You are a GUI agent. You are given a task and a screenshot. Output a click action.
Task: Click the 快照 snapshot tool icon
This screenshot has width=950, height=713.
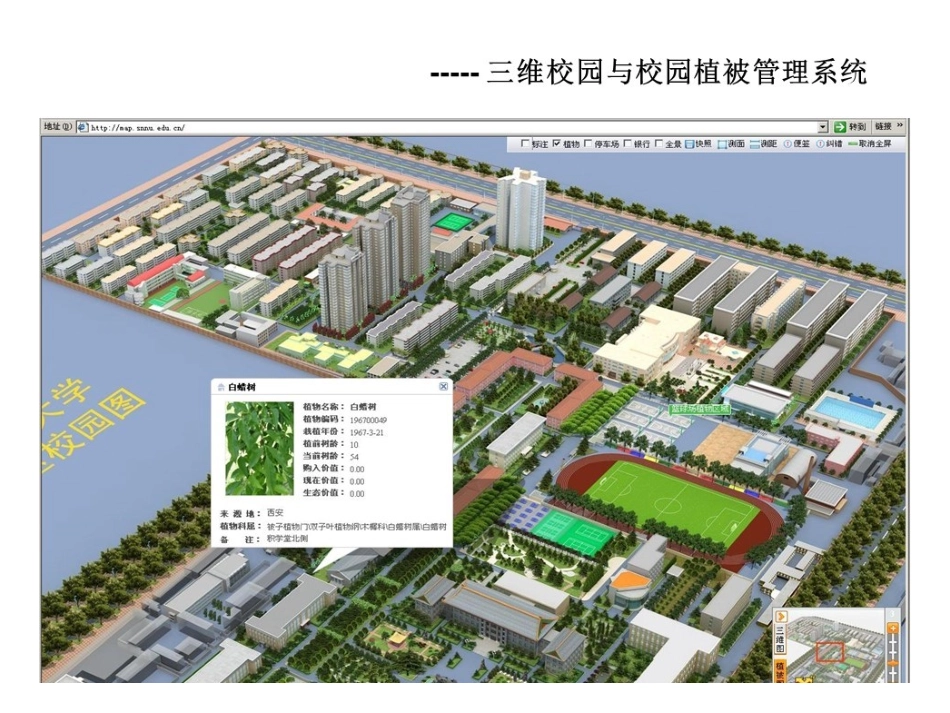(x=690, y=144)
